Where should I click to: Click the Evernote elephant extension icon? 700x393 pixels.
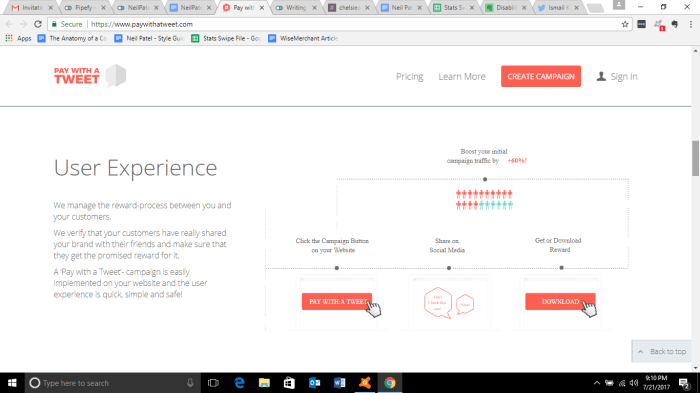(675, 24)
